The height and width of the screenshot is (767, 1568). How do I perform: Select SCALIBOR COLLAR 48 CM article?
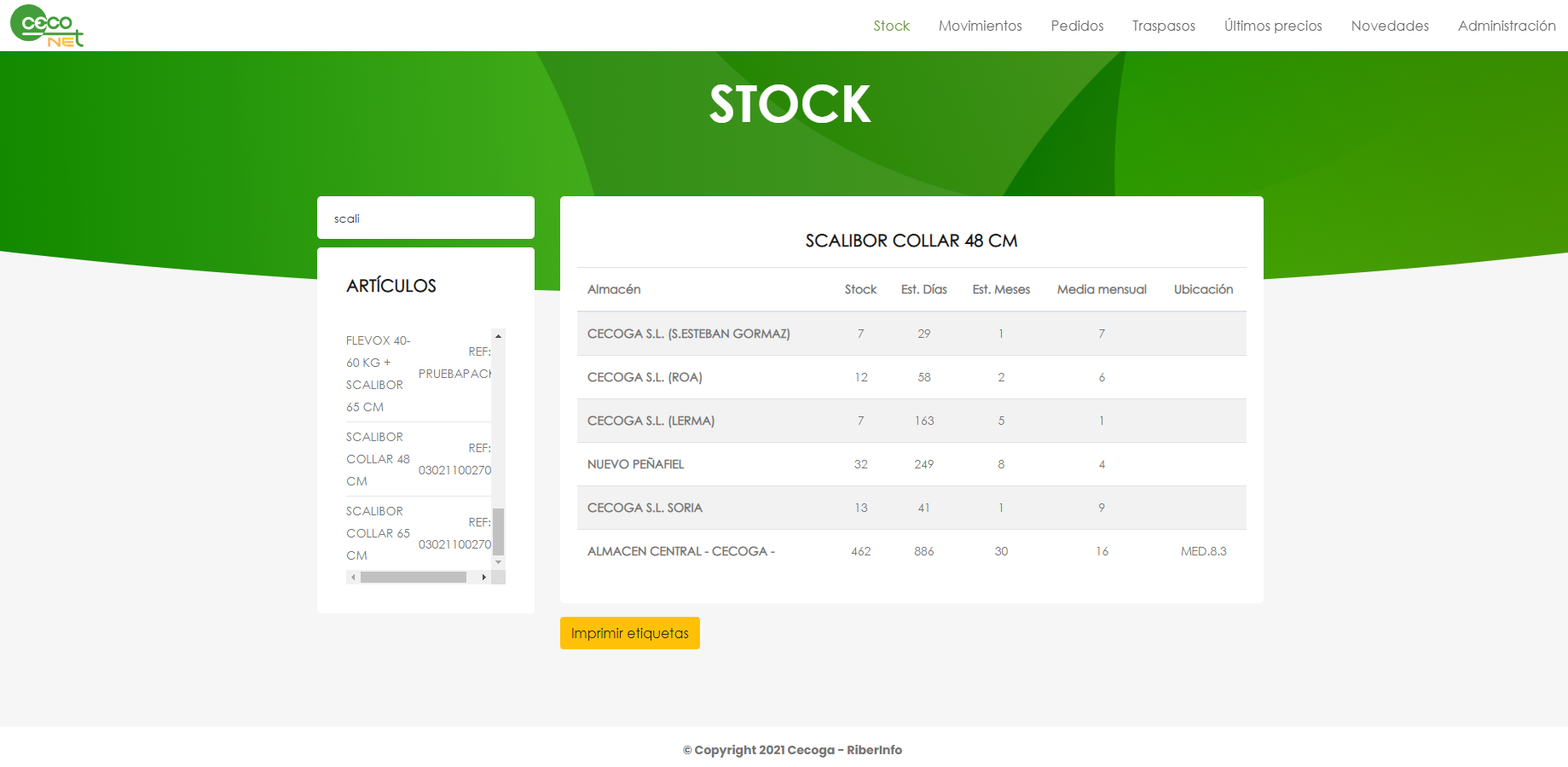tap(379, 459)
